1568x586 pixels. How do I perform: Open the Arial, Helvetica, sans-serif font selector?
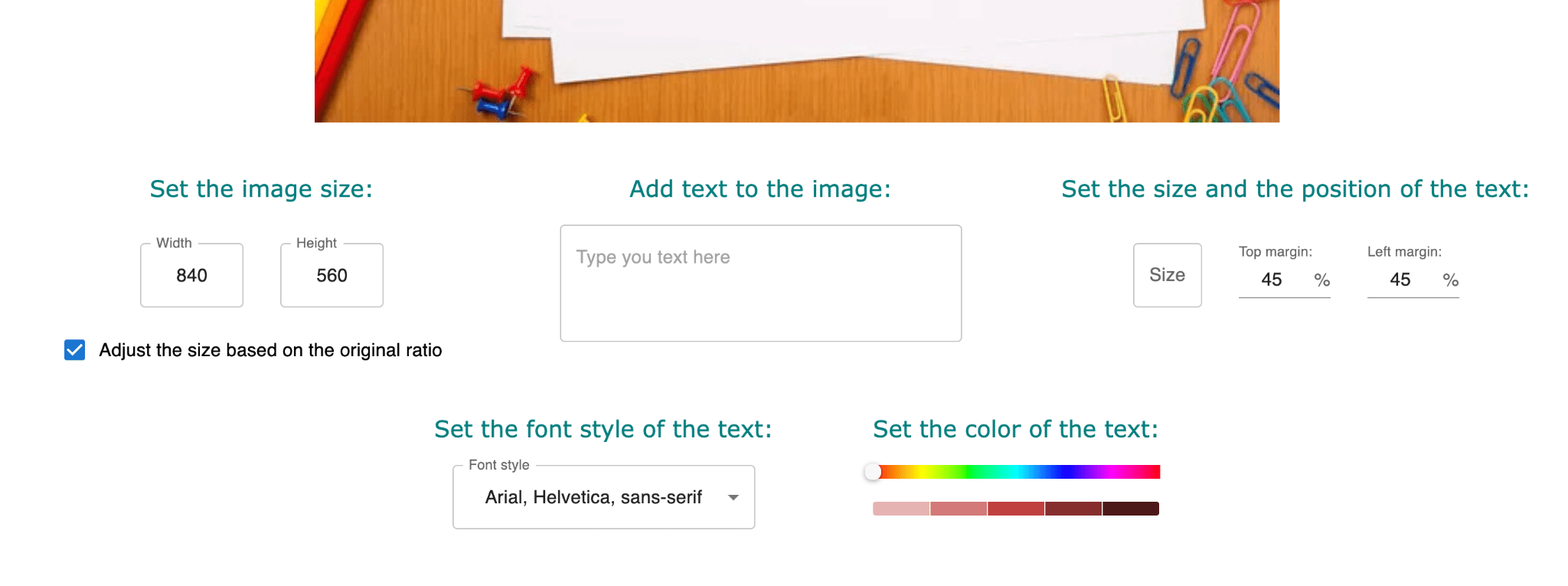tap(593, 498)
